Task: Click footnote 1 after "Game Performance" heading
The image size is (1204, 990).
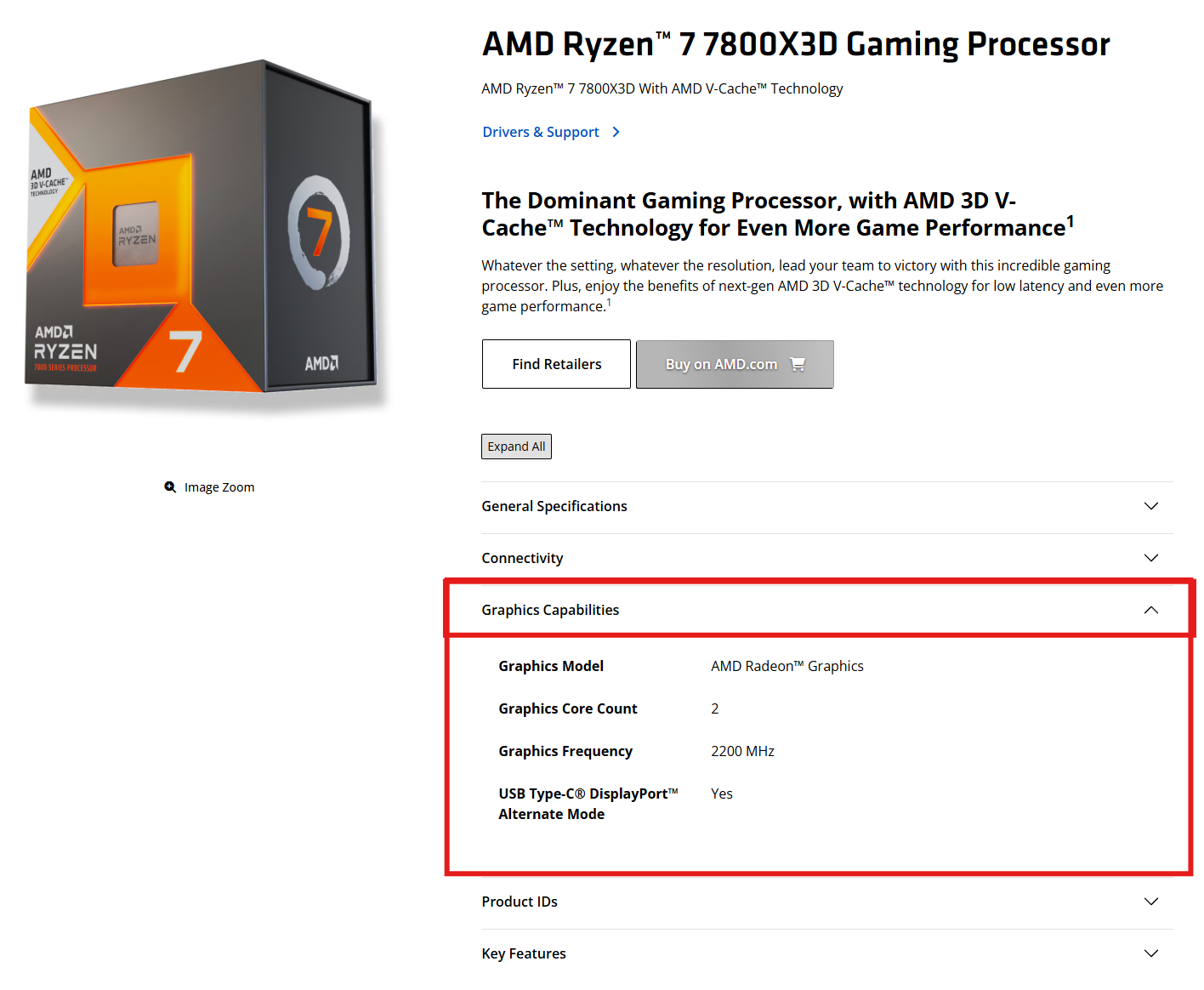Action: [x=1071, y=221]
